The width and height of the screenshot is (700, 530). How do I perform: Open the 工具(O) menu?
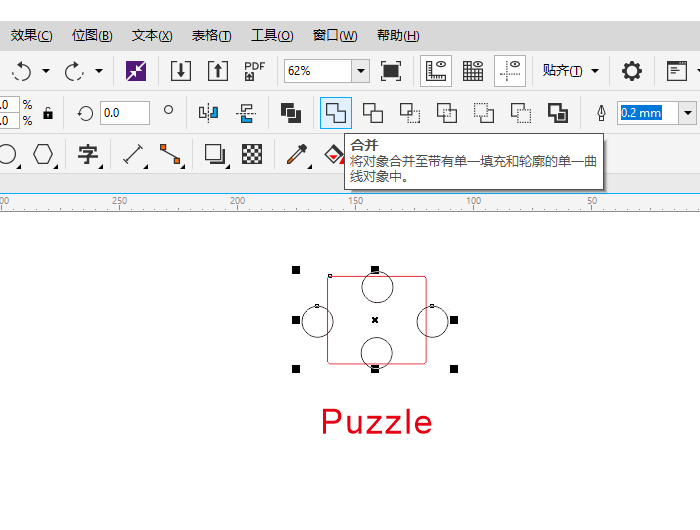[x=272, y=35]
